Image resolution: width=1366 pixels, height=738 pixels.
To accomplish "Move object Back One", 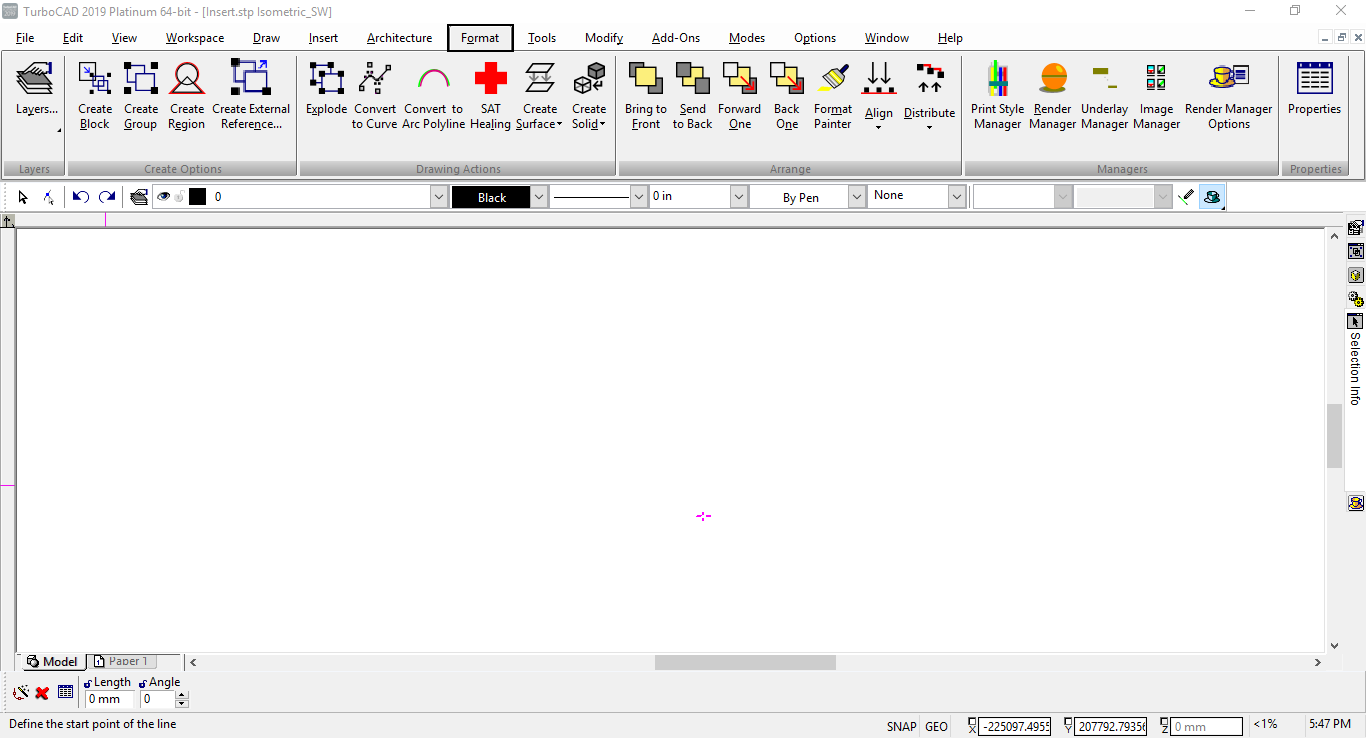I will [x=787, y=95].
